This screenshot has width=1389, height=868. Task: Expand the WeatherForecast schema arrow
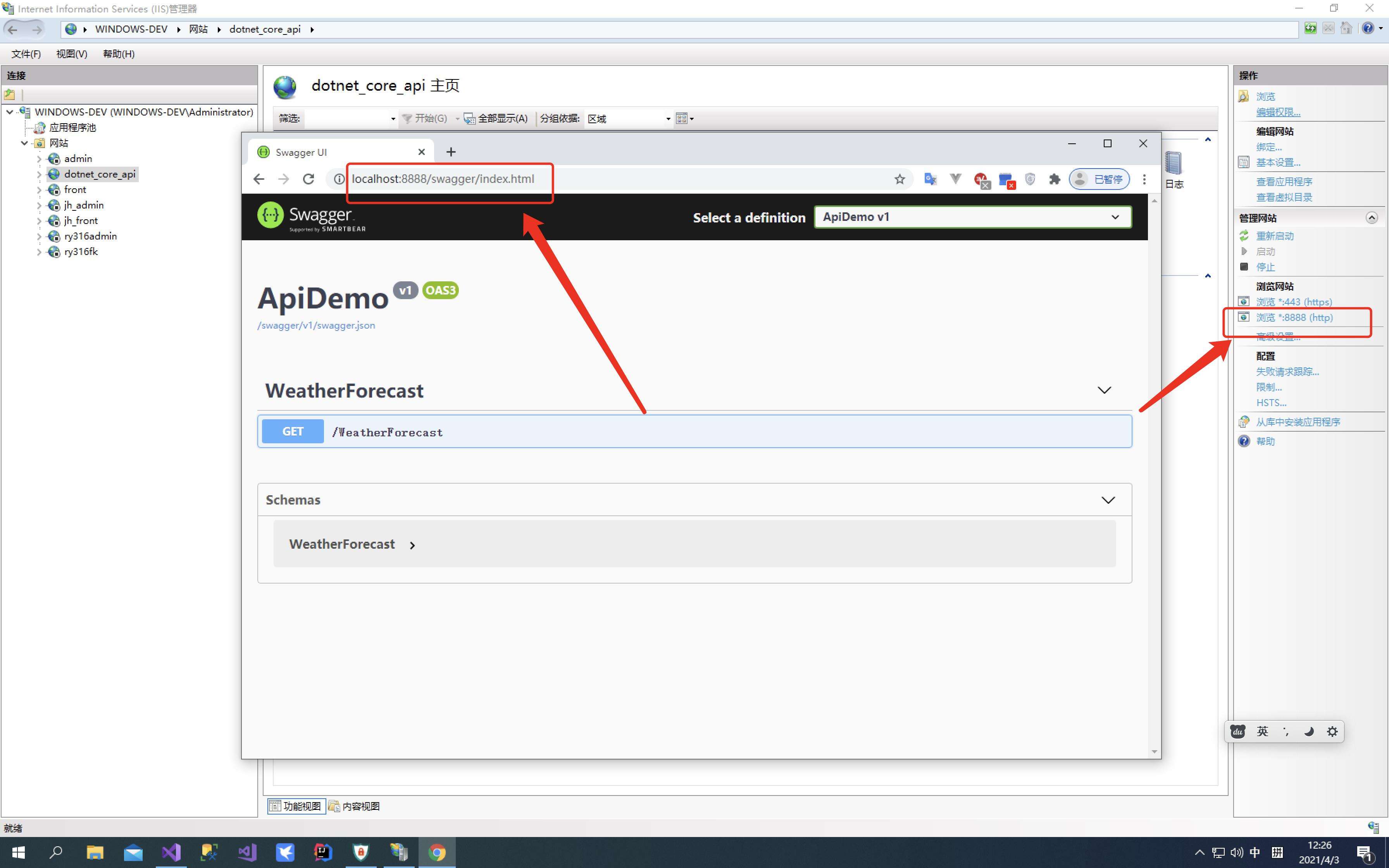click(412, 545)
